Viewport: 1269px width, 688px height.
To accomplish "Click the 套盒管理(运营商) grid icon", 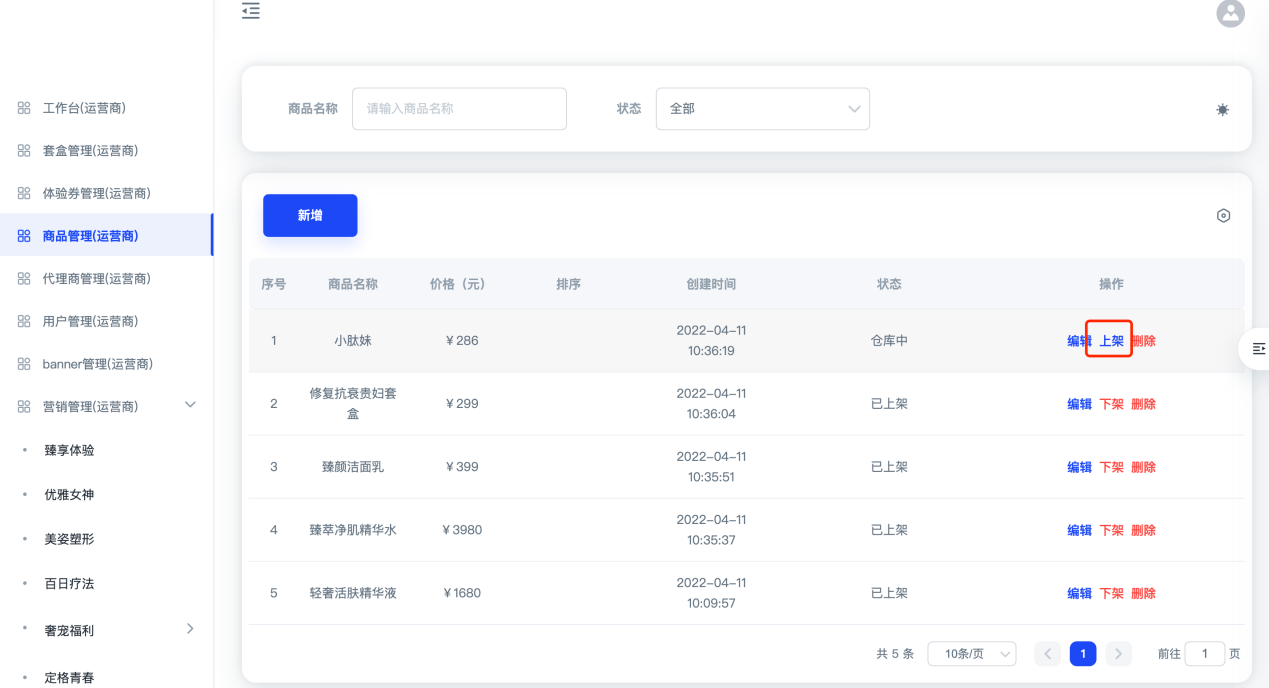I will click(24, 151).
